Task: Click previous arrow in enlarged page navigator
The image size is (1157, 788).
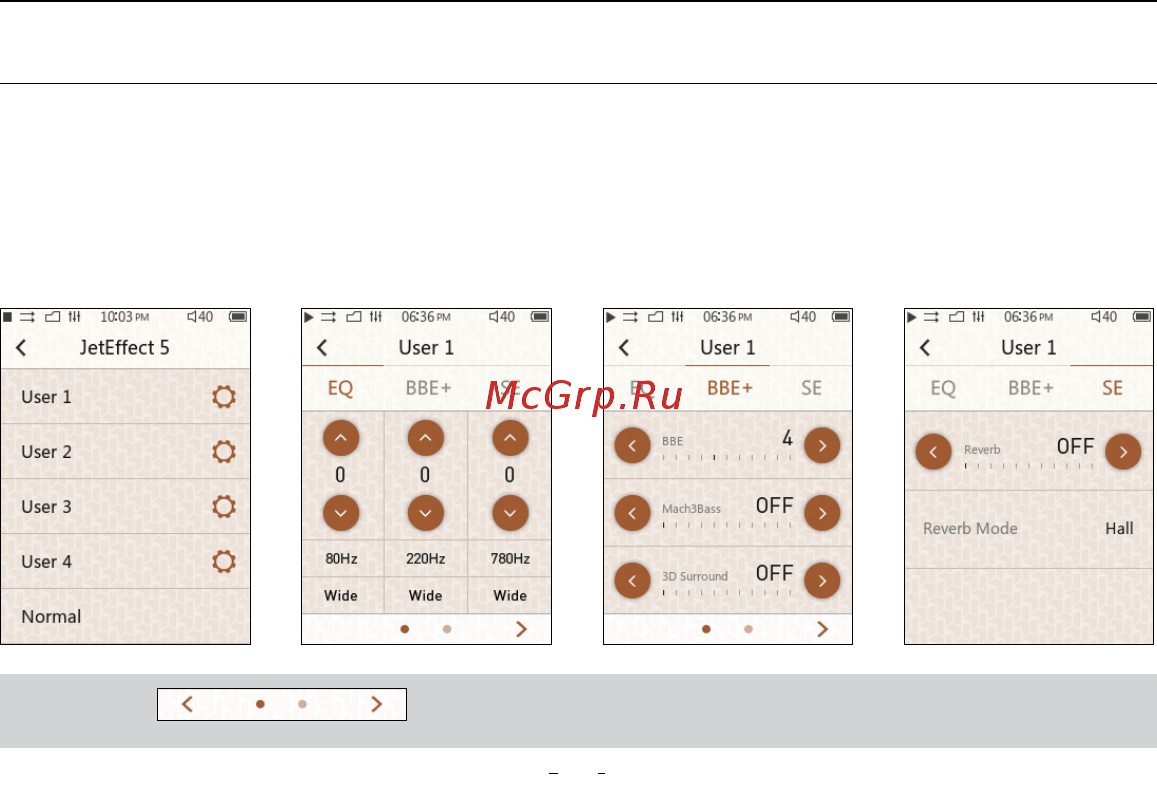Action: pos(187,704)
